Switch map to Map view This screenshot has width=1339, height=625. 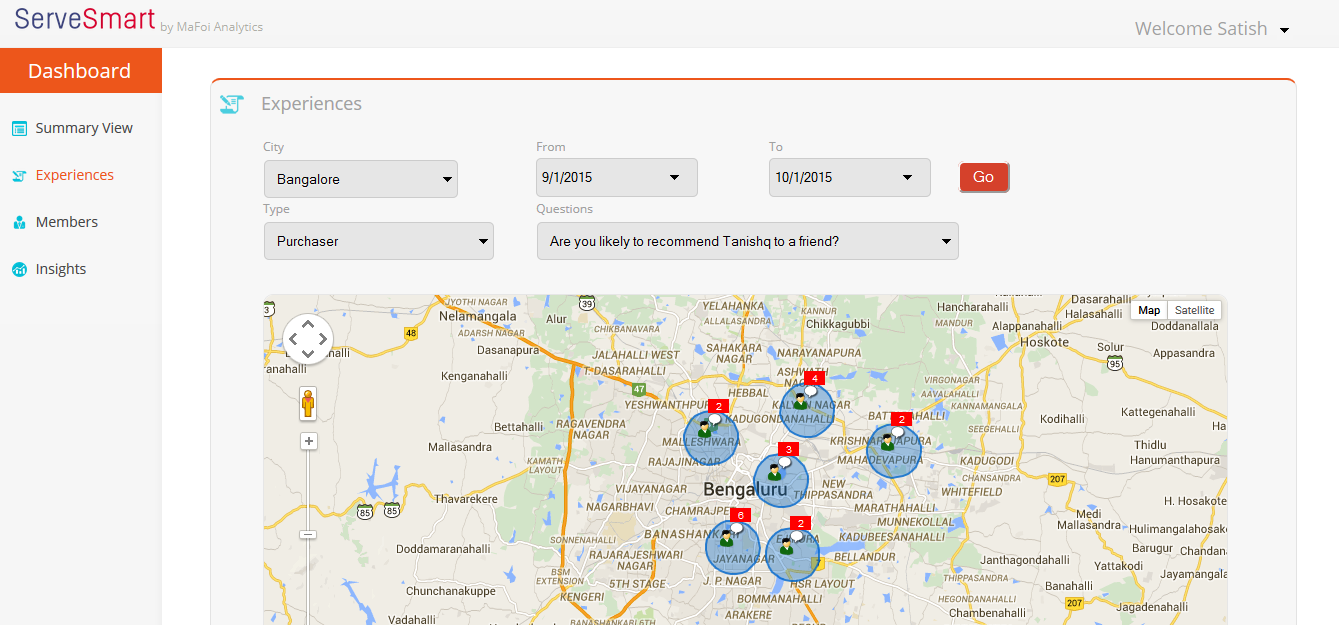1149,310
